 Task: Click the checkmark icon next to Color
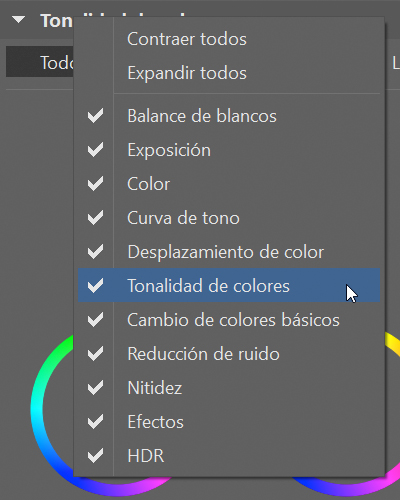pos(95,184)
